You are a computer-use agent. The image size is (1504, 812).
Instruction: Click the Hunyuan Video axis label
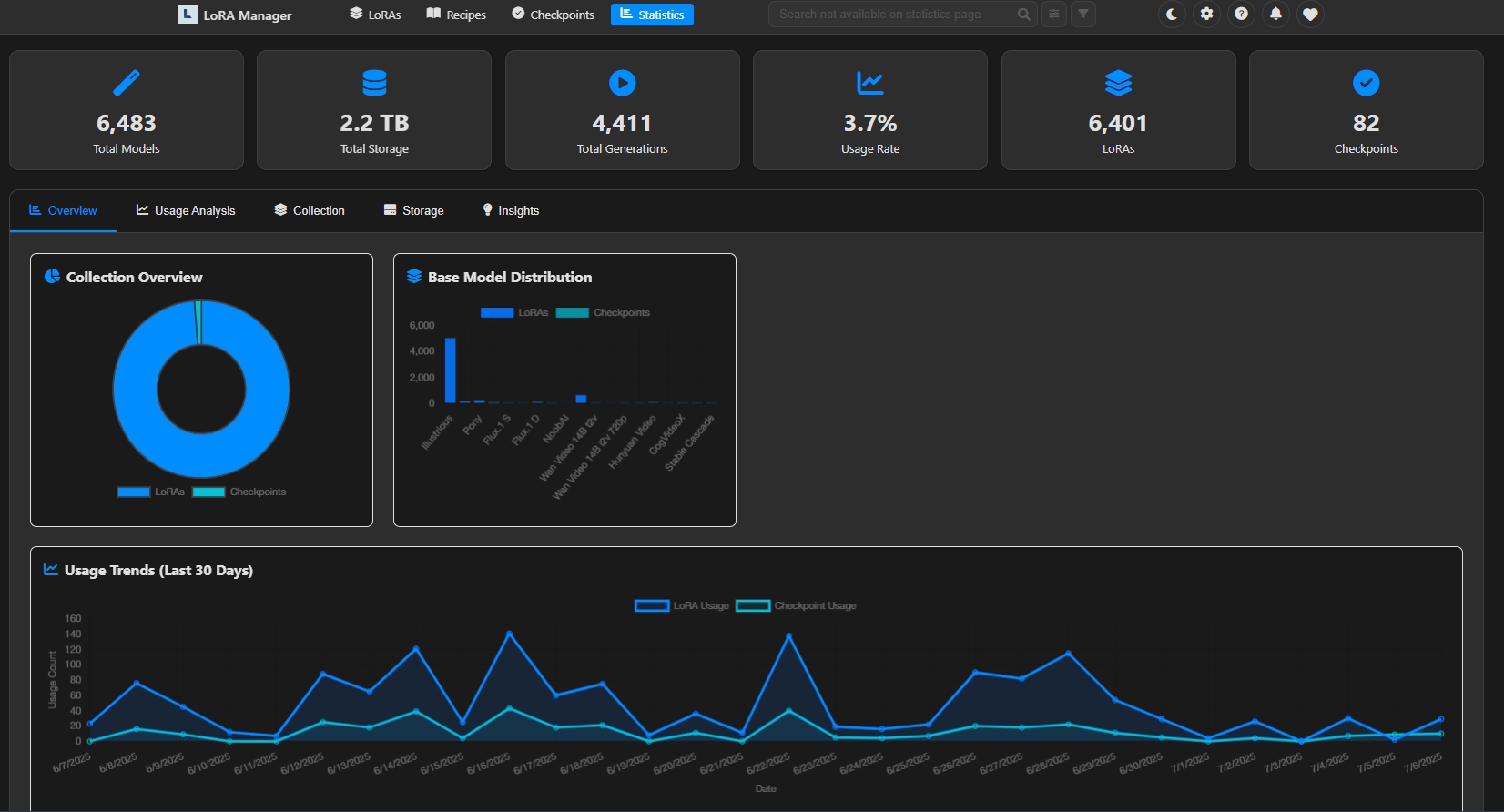click(632, 442)
